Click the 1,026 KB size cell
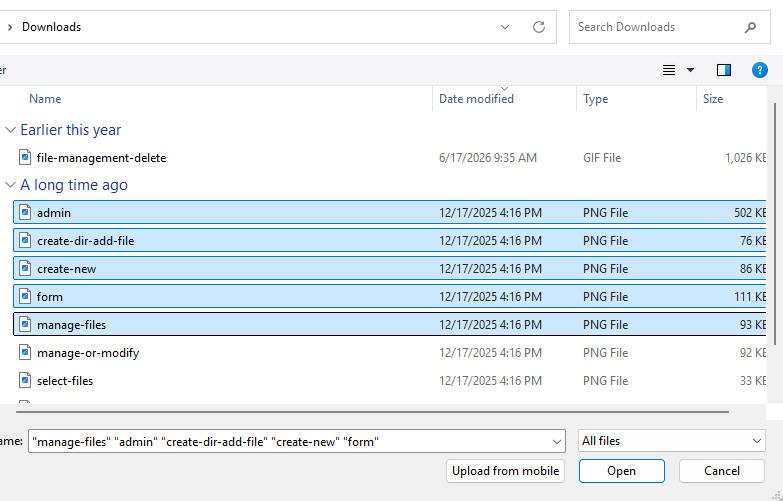This screenshot has width=783, height=501. 746,158
